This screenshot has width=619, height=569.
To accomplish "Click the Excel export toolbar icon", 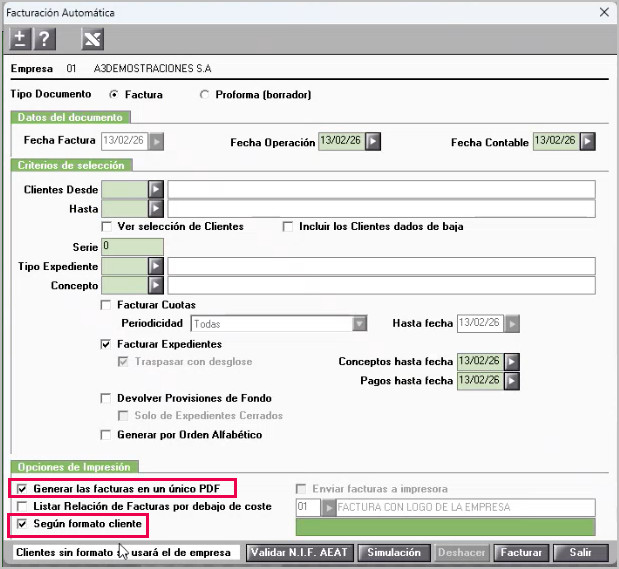I will coord(92,39).
